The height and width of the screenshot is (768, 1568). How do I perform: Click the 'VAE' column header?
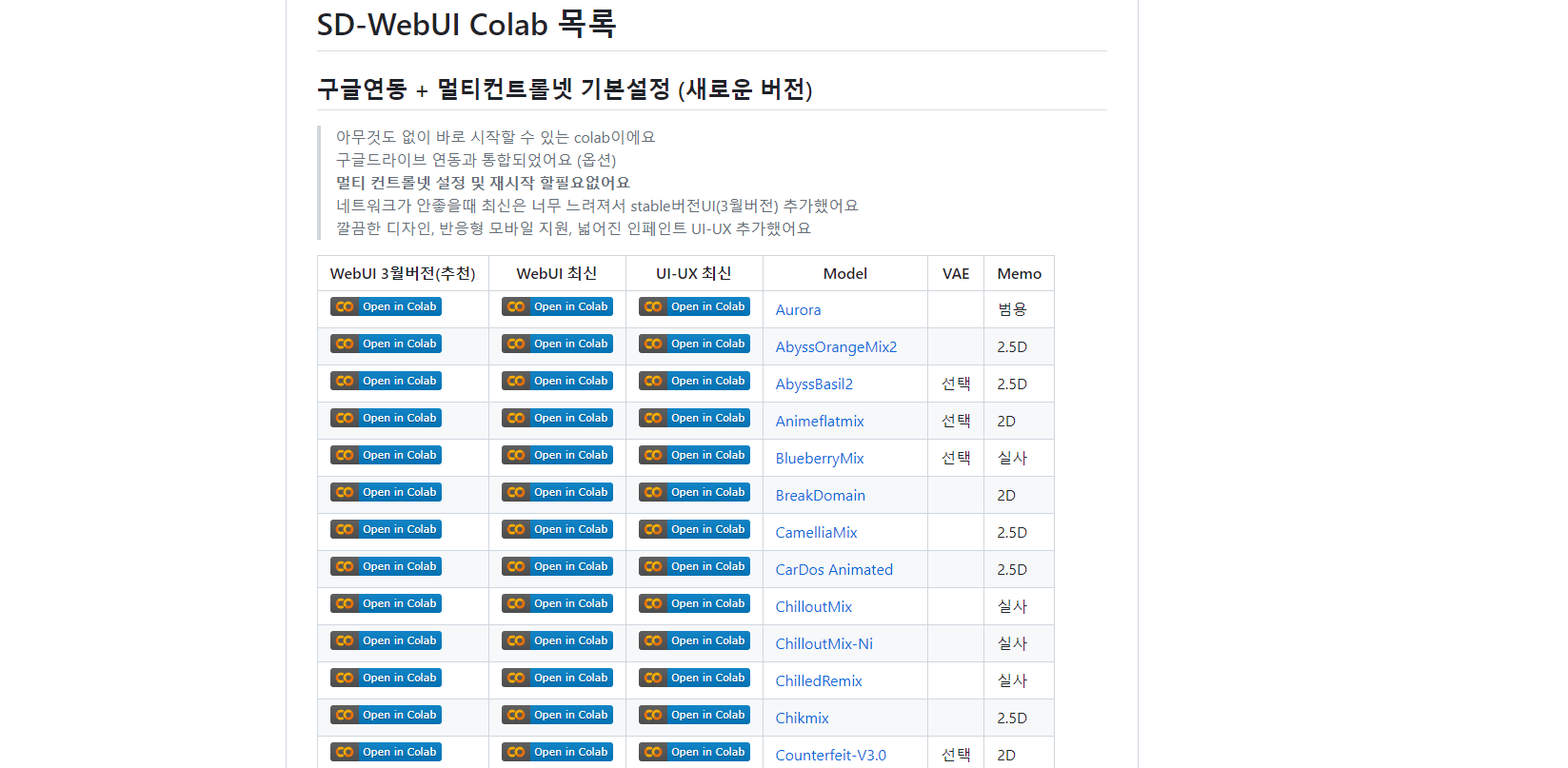tap(956, 273)
